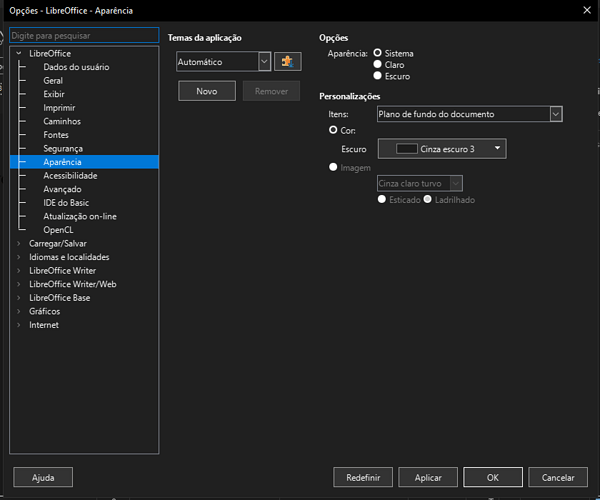Screen dimensions: 600x500
Task: Open the Caminhos settings page
Action: [x=62, y=121]
